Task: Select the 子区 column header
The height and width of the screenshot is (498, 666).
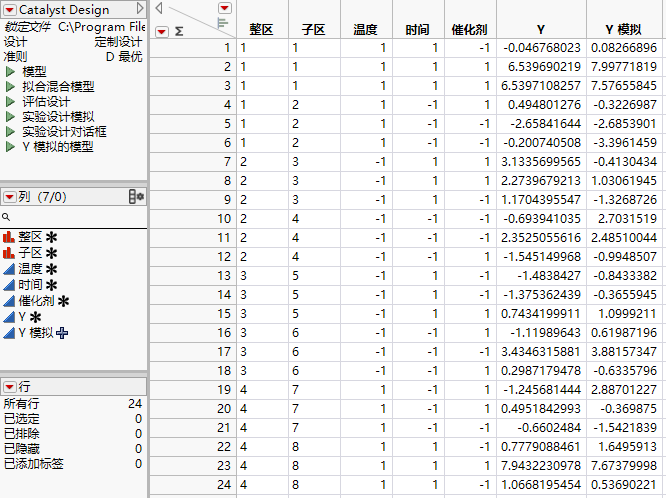Action: (314, 29)
